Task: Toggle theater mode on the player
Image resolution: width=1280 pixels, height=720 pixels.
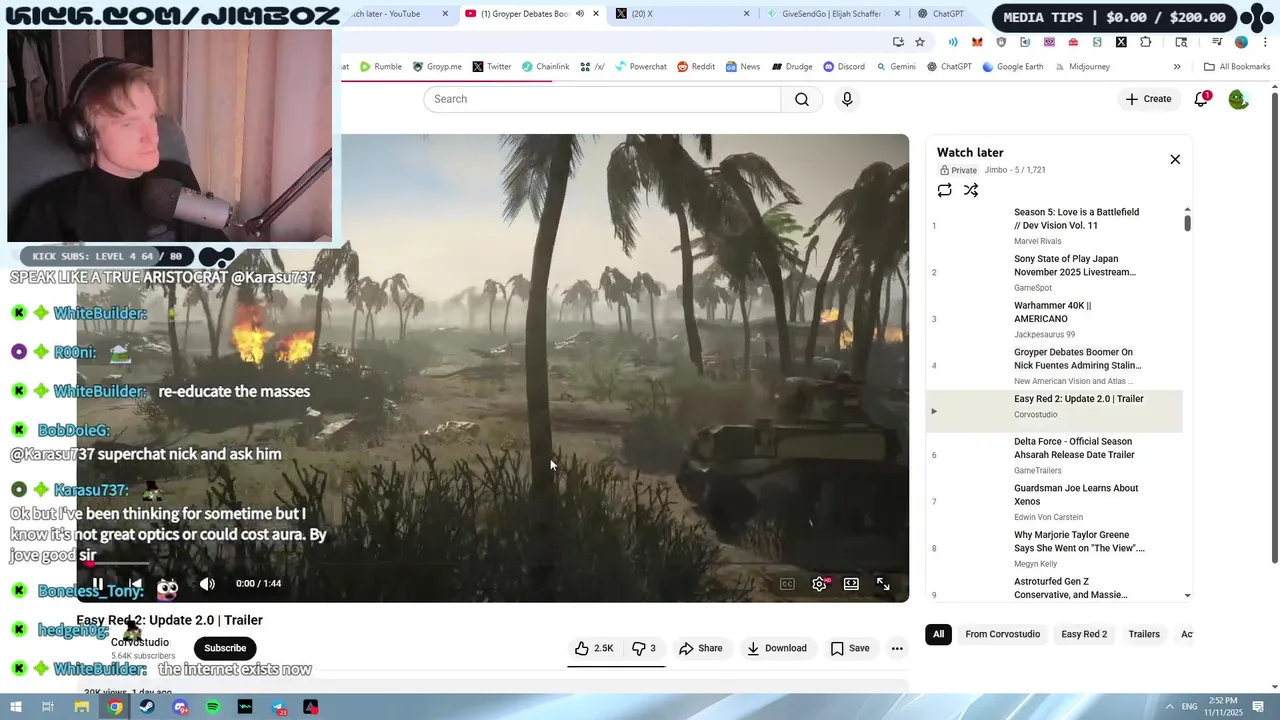Action: pos(851,584)
